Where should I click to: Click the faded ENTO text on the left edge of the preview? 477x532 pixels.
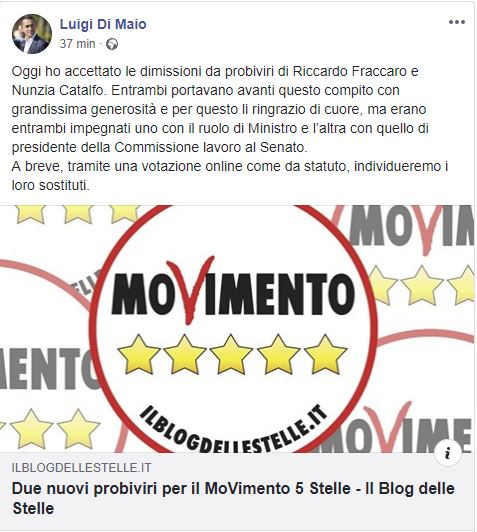(47, 368)
